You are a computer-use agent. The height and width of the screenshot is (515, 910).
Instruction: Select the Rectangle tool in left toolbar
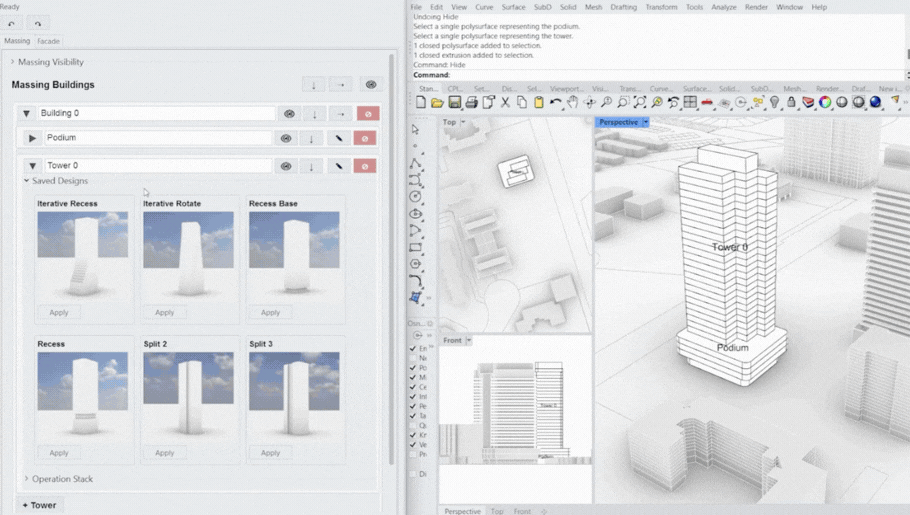pos(415,247)
